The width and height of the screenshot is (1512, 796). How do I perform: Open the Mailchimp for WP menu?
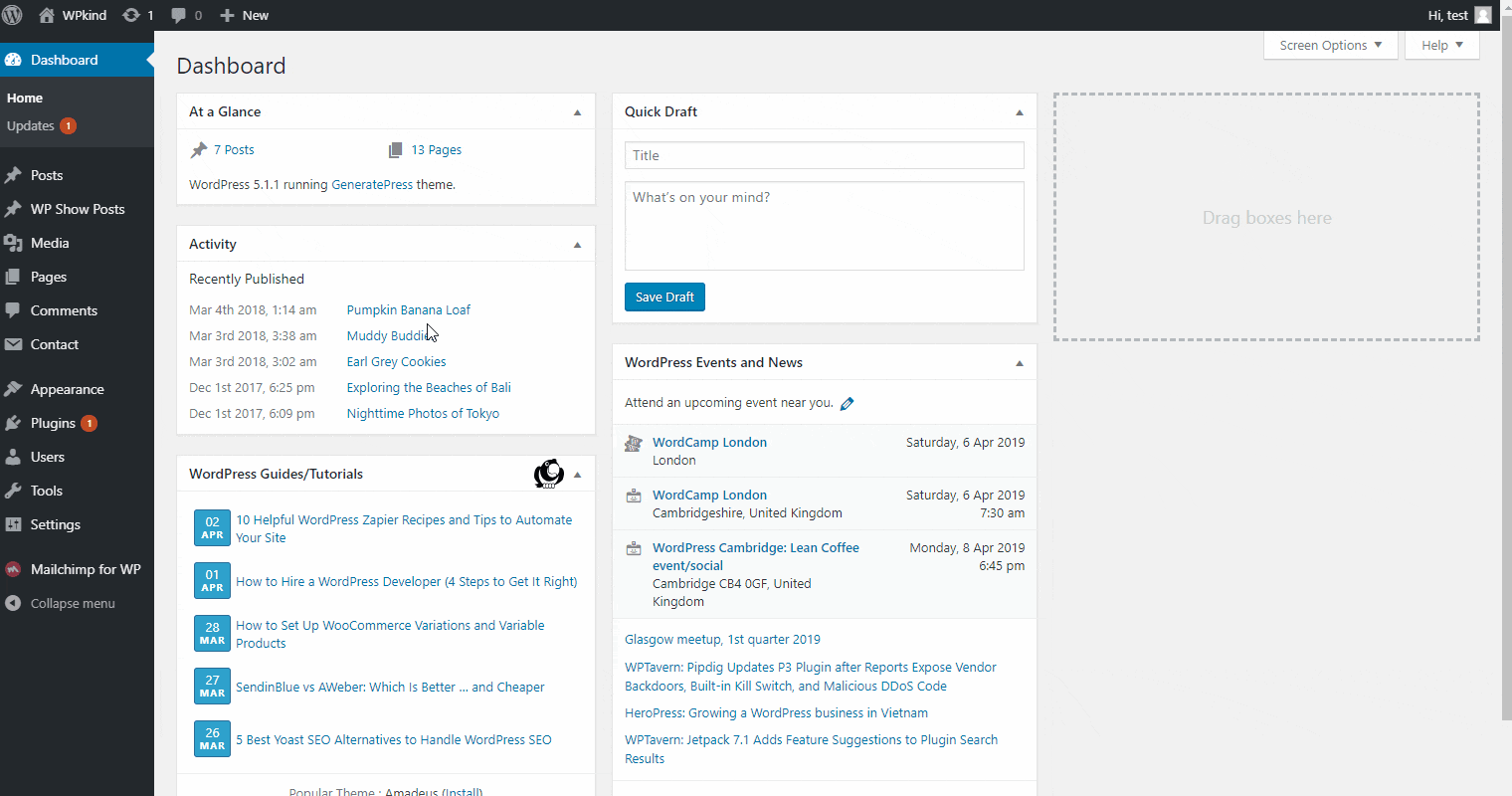tap(77, 569)
